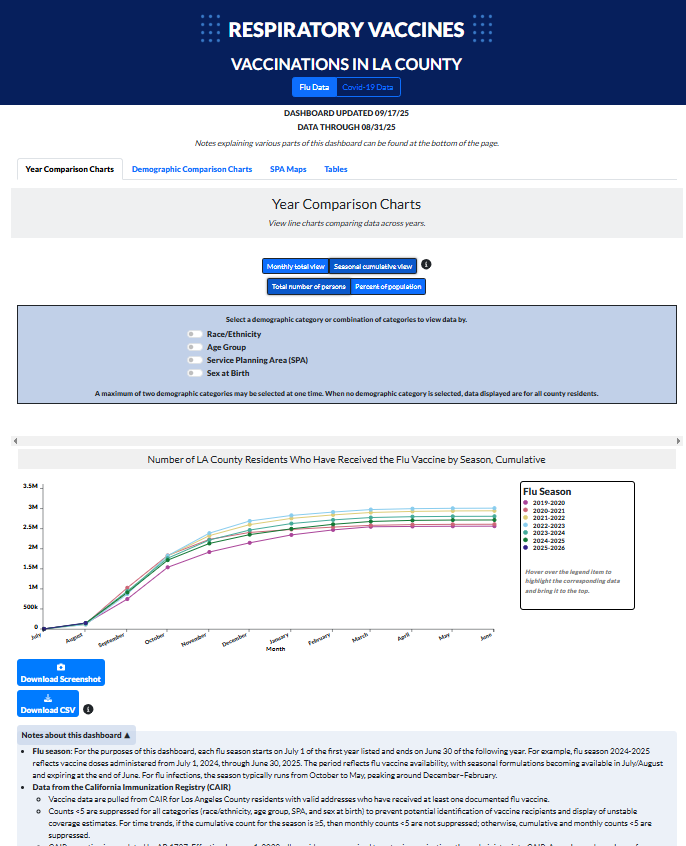
Task: Click the camera Download Screenshot button
Action: [61, 673]
